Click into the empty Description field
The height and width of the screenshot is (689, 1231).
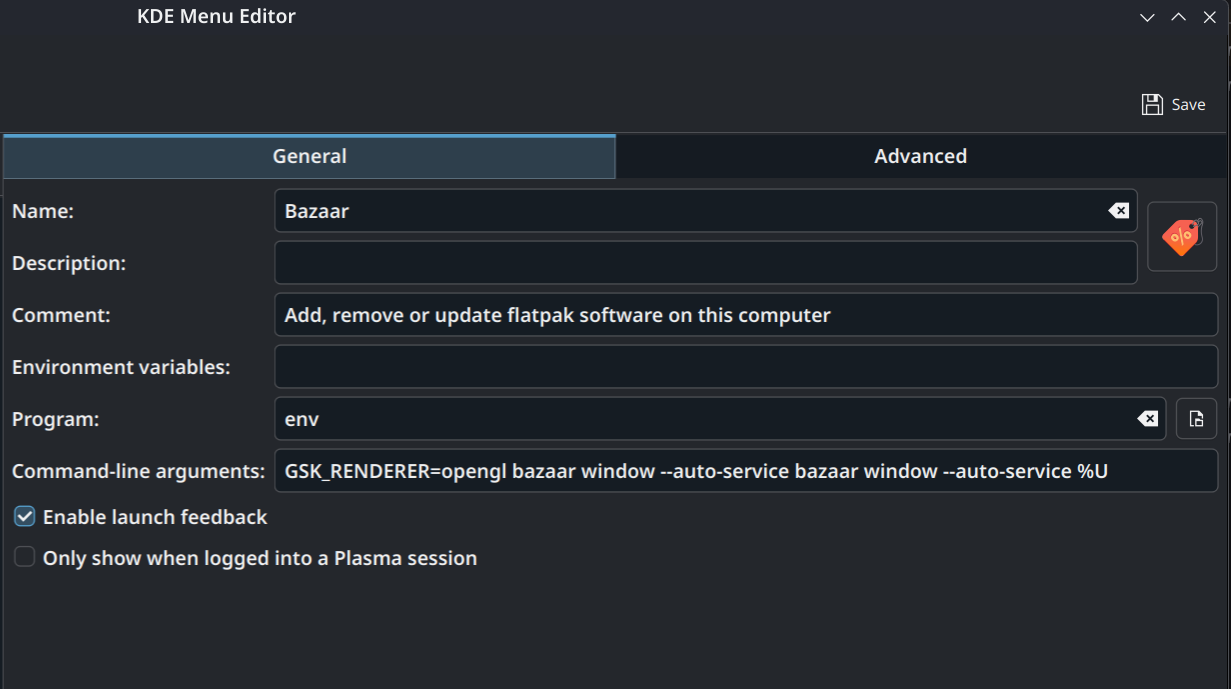click(x=705, y=262)
